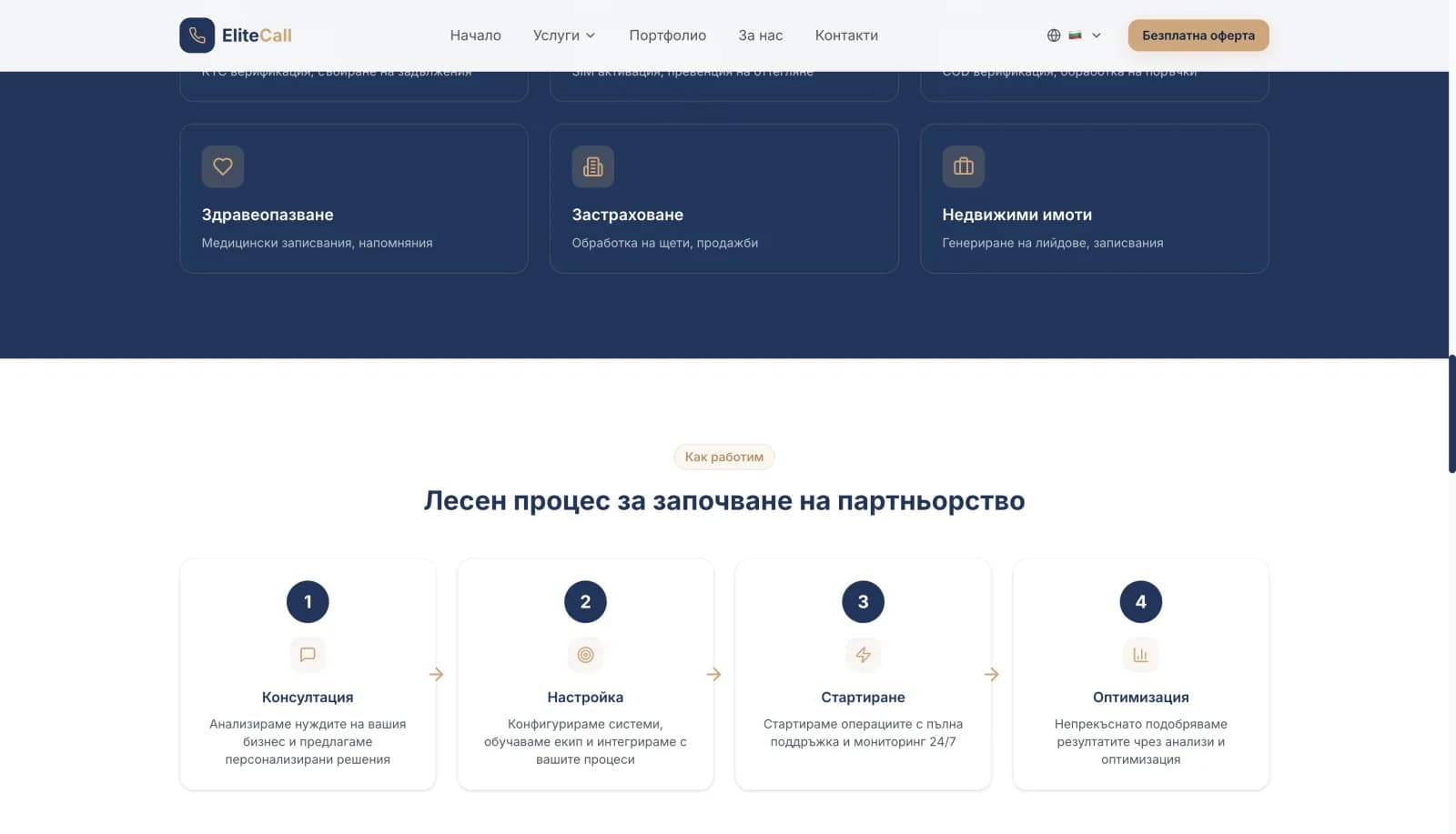Screen dimensions: 1456x834
Task: Open the Портфолио page
Action: 667,35
